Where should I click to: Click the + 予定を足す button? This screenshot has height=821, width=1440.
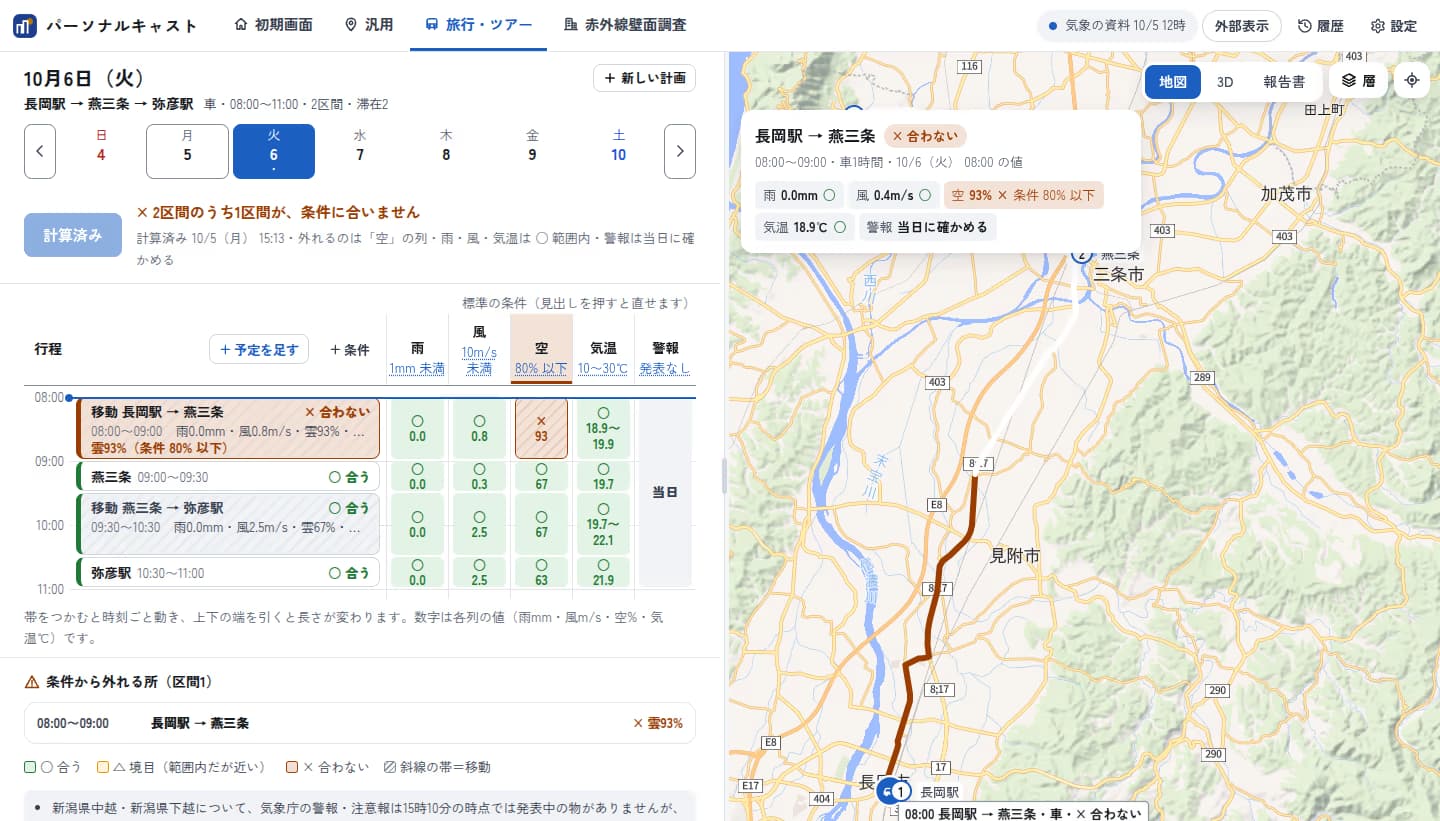click(x=259, y=350)
